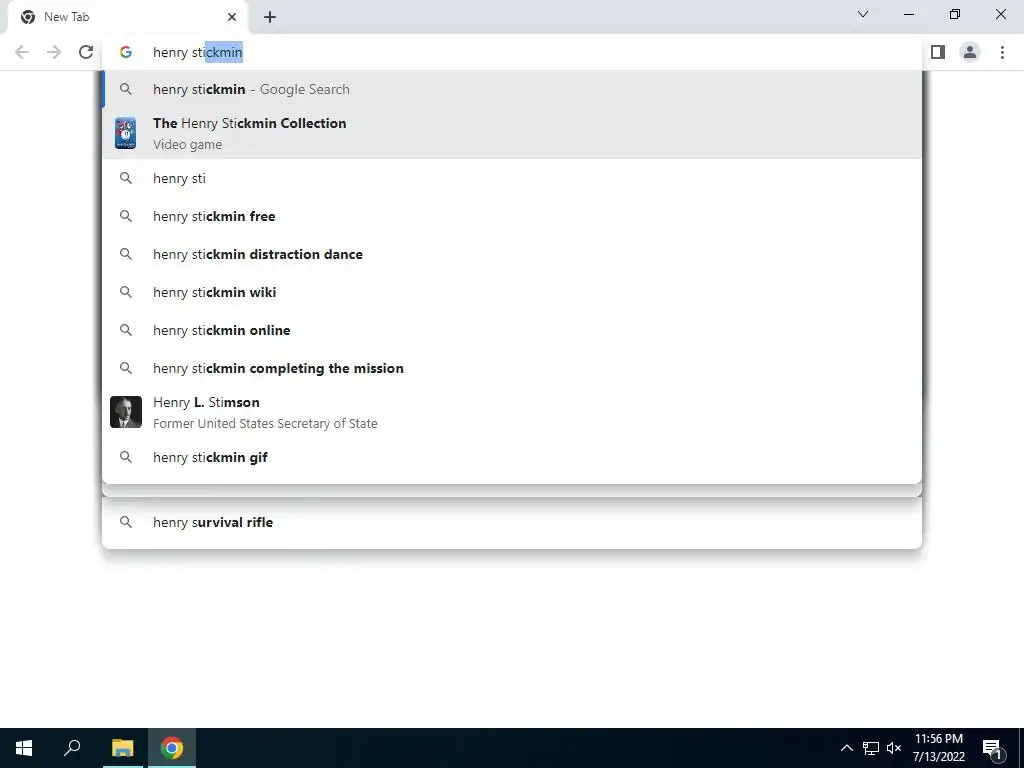Open the taskbar clock and date

938,748
